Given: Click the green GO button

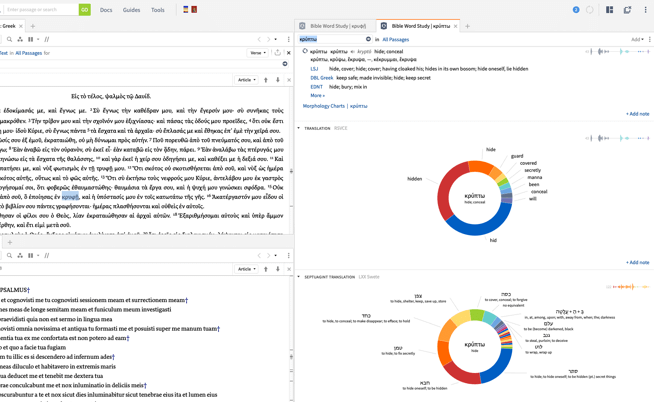Looking at the screenshot, I should (x=85, y=10).
